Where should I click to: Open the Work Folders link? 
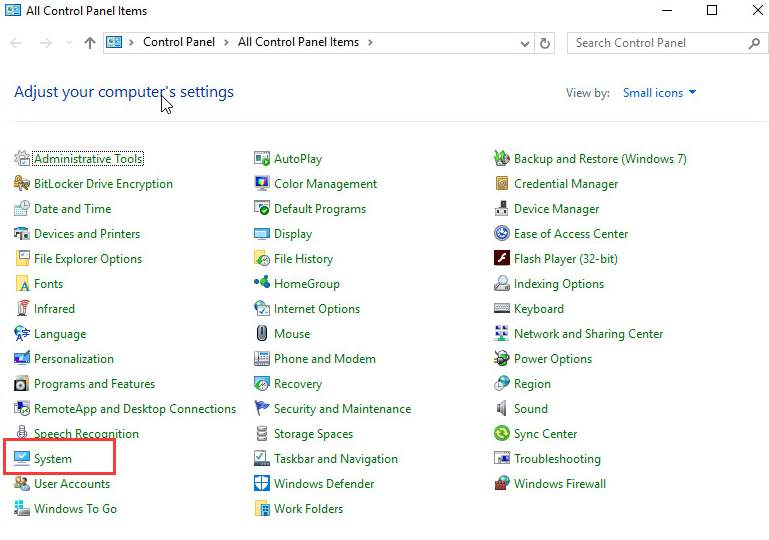coord(308,509)
